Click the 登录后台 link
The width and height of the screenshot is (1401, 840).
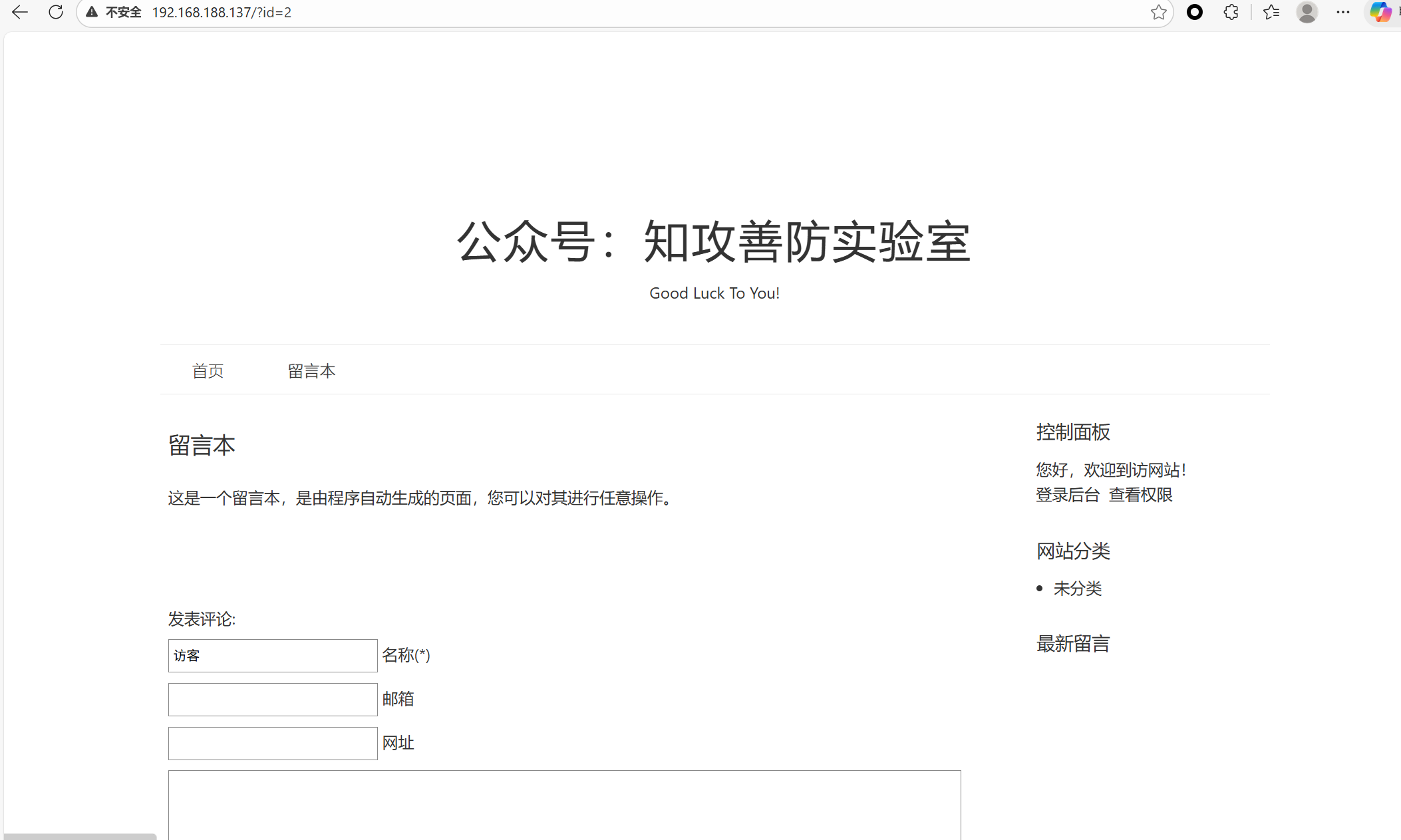coord(1067,495)
